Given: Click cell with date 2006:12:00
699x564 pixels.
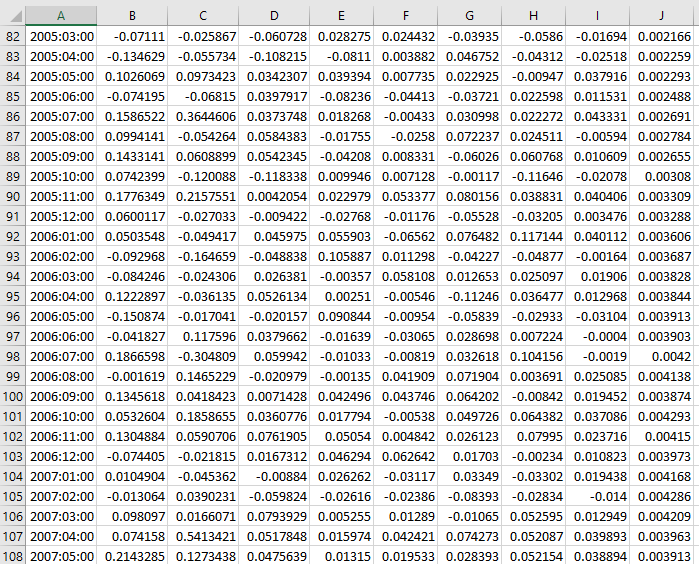Looking at the screenshot, I should pyautogui.click(x=61, y=457).
